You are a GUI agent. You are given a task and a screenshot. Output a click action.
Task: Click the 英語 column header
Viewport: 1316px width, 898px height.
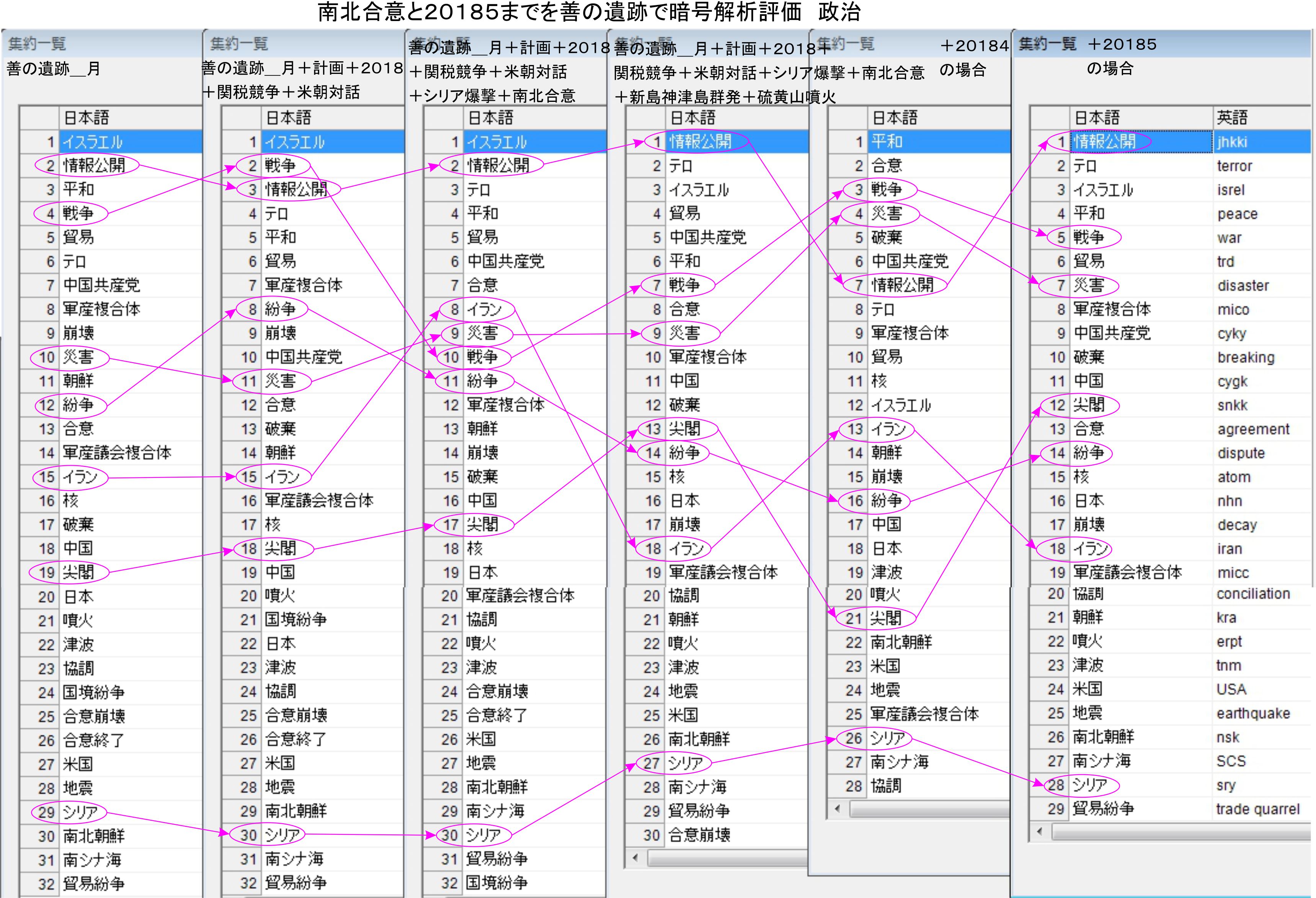1232,118
